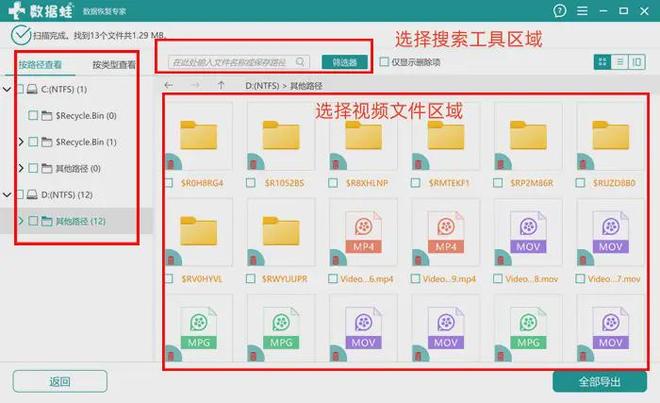Tick the checkbox beside $RMTEKF1
Screen dimensions: 660x403
click(415, 183)
